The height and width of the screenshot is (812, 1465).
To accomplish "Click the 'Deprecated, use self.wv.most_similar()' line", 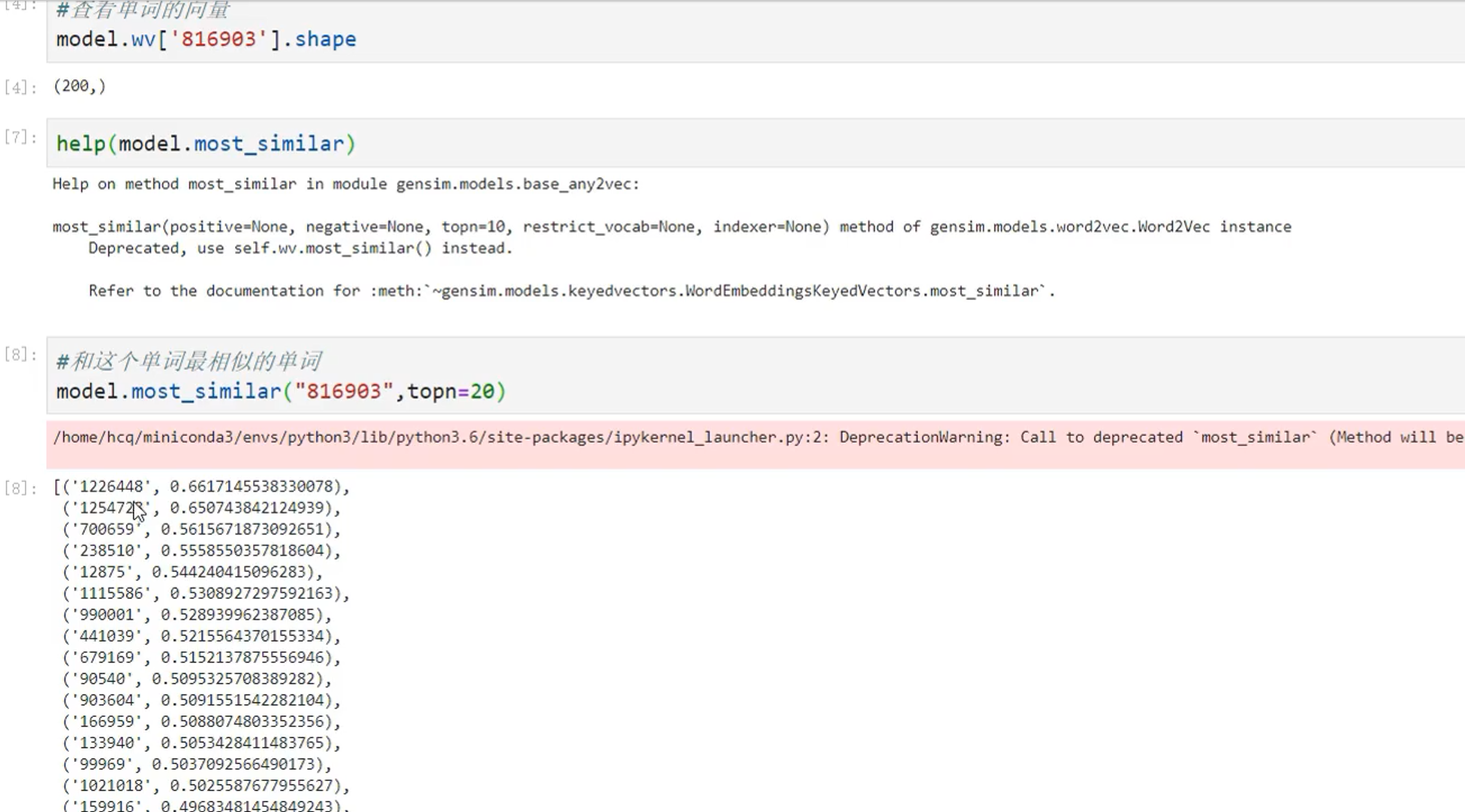I will click(x=300, y=248).
